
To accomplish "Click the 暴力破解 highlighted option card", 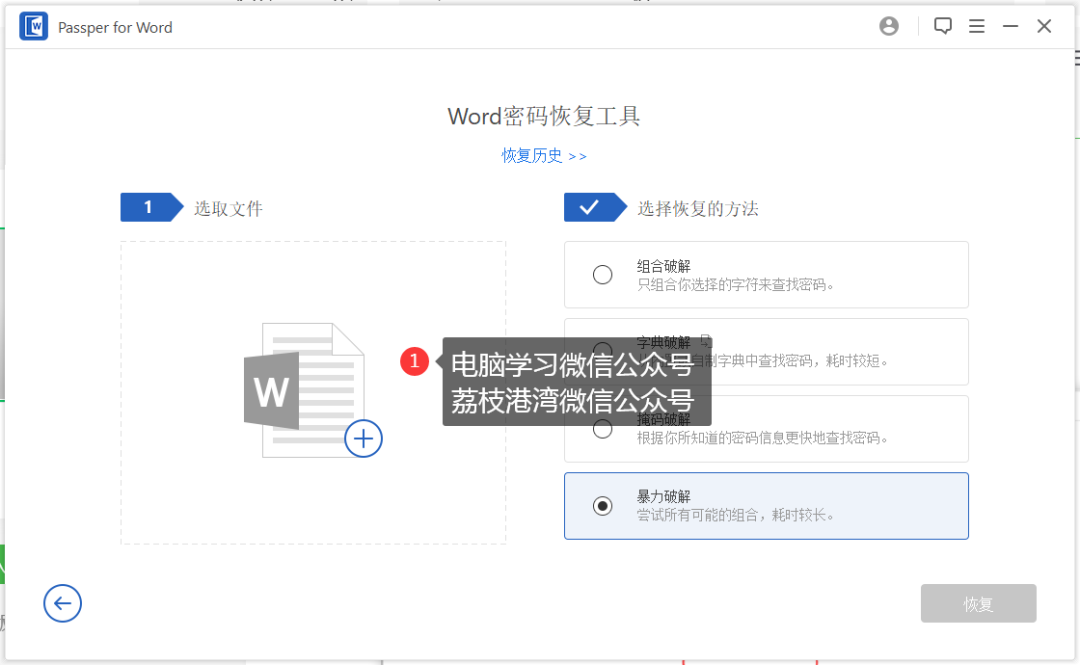I will click(x=766, y=506).
